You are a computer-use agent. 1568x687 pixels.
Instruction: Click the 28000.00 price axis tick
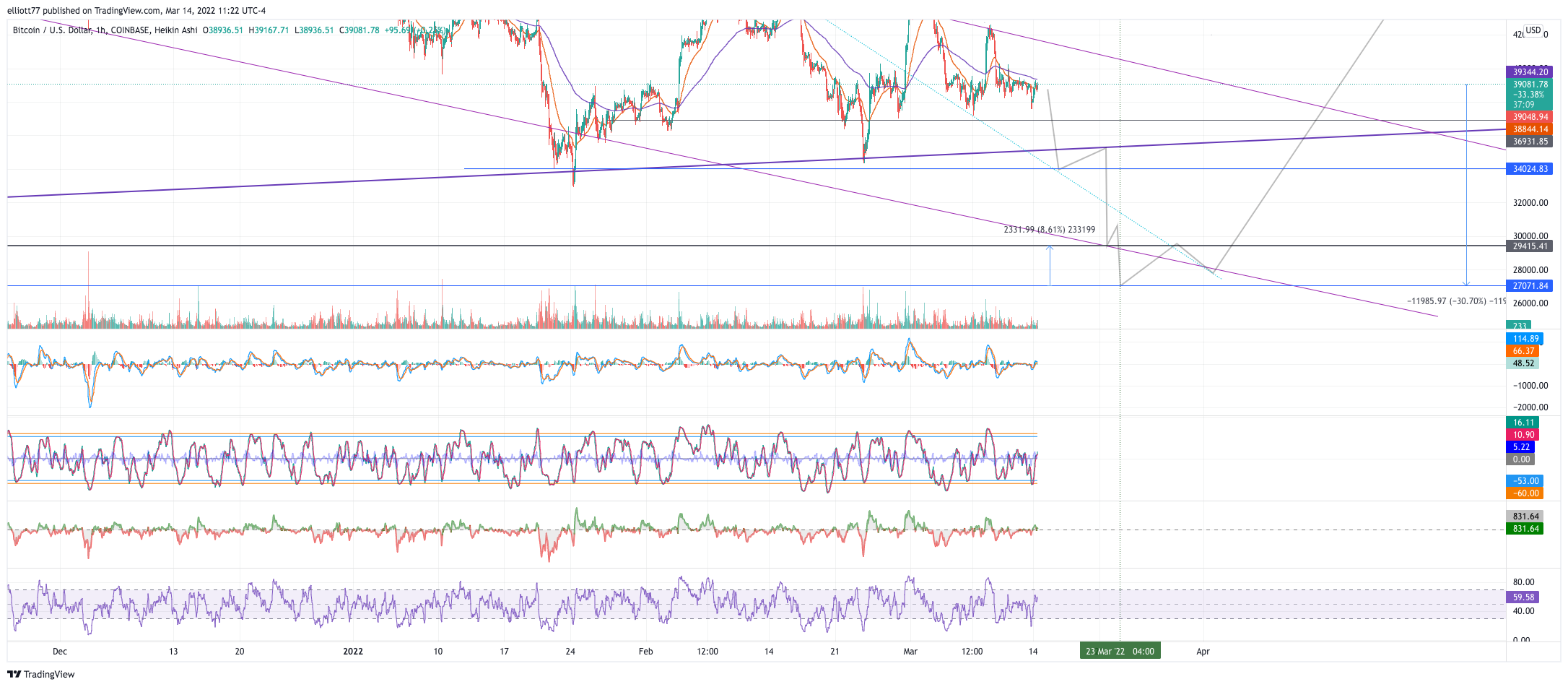click(x=1530, y=270)
